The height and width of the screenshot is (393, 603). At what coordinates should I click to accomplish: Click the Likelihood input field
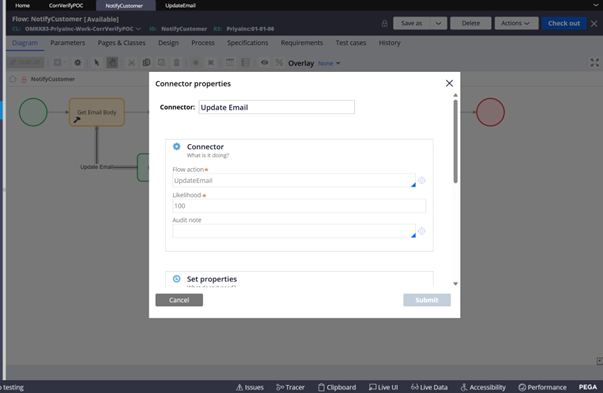coord(299,206)
